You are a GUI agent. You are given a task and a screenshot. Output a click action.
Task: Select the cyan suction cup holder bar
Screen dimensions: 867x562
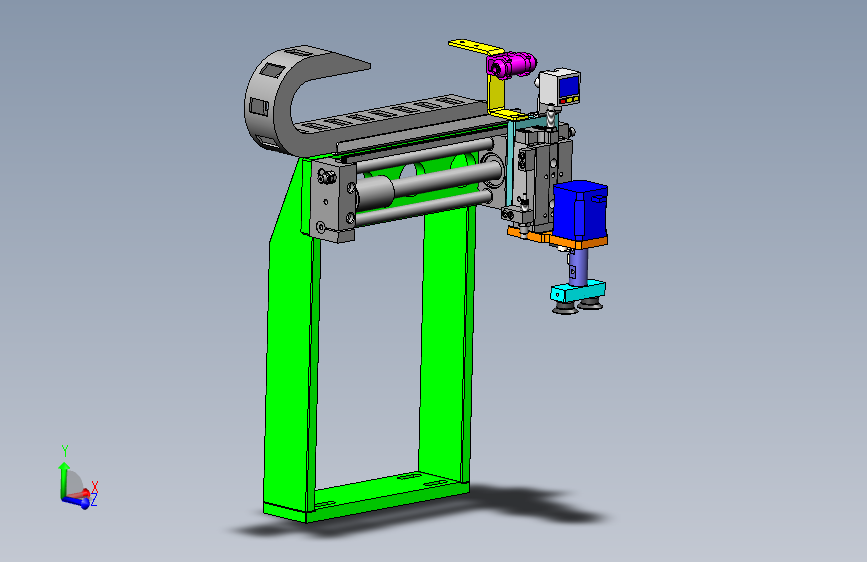coord(578,292)
